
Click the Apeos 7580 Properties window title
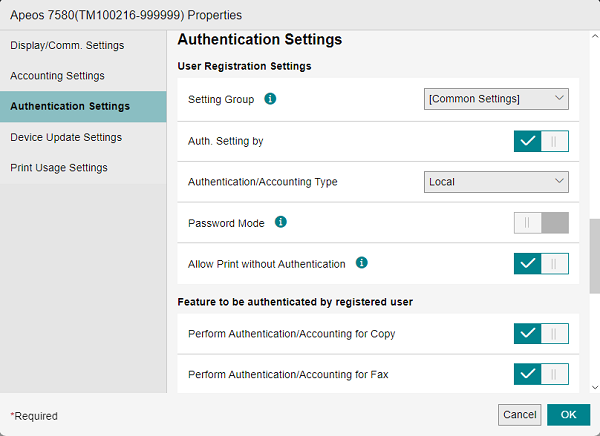126,15
